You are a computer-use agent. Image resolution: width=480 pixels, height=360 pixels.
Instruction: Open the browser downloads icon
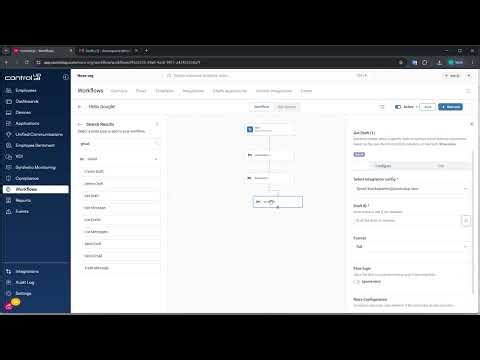(439, 62)
